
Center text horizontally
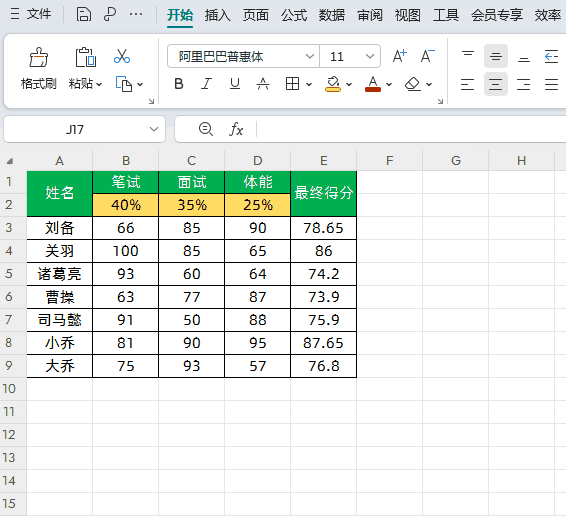click(496, 84)
